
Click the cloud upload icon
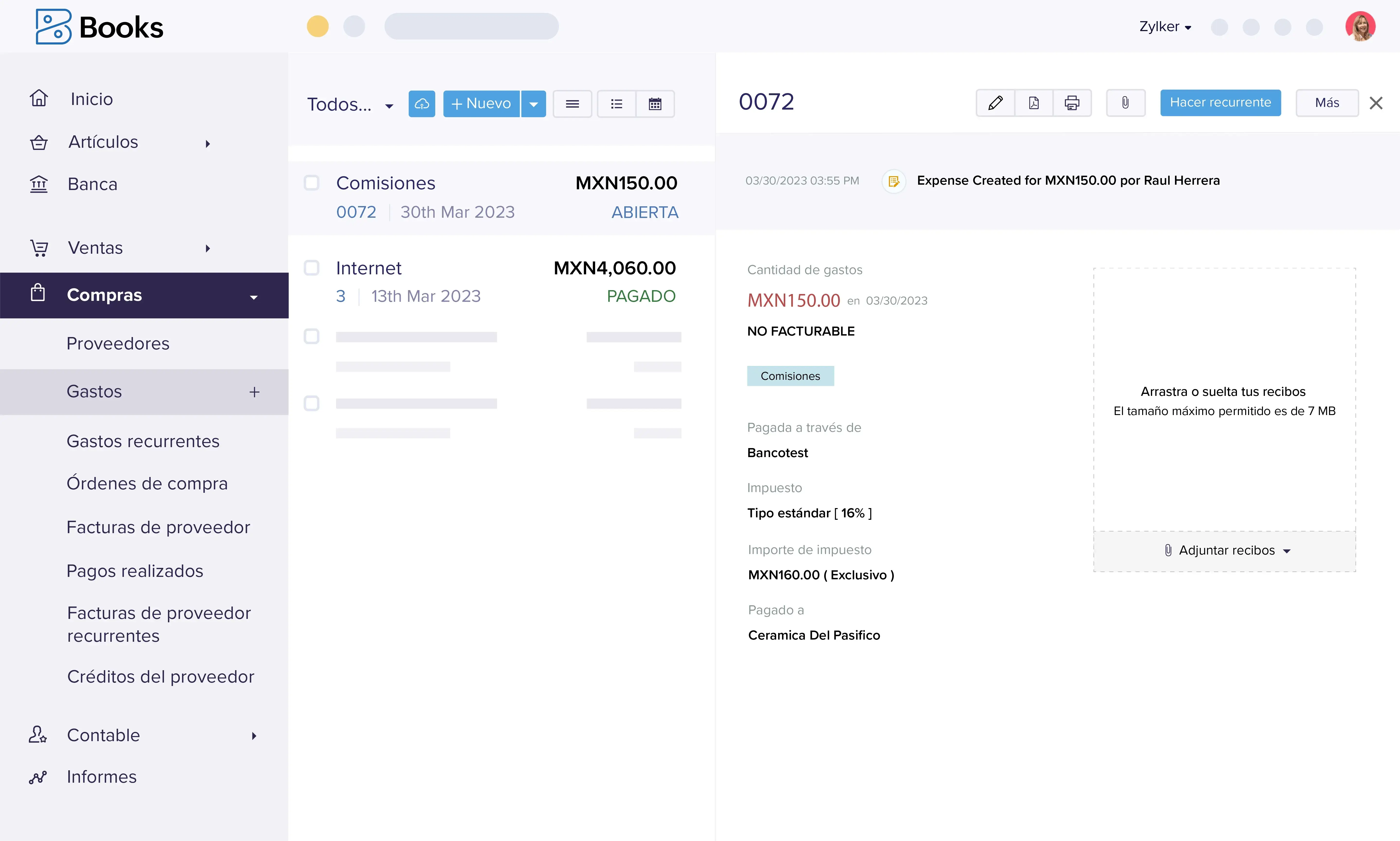pyautogui.click(x=422, y=104)
